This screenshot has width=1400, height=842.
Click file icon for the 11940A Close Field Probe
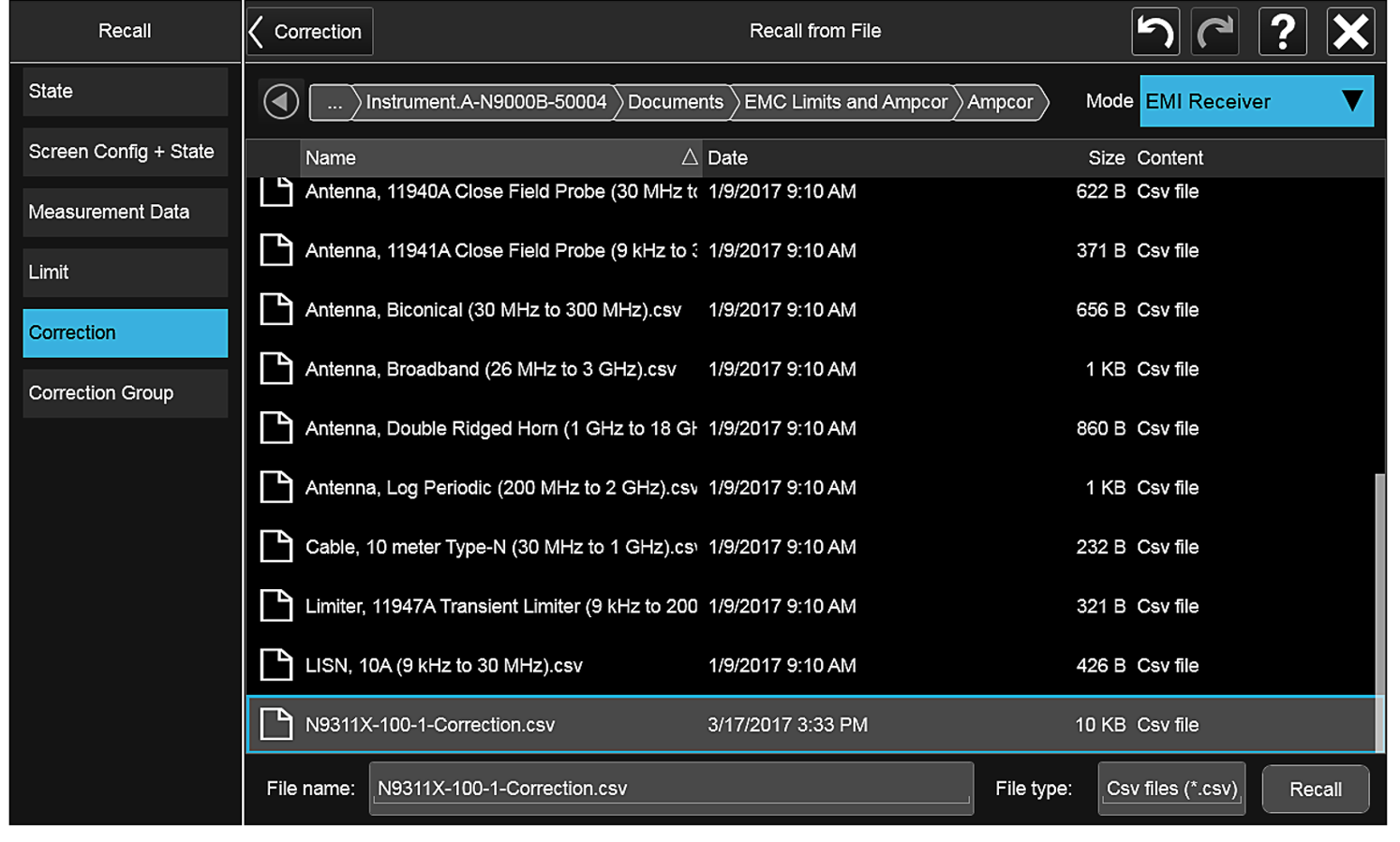[276, 191]
